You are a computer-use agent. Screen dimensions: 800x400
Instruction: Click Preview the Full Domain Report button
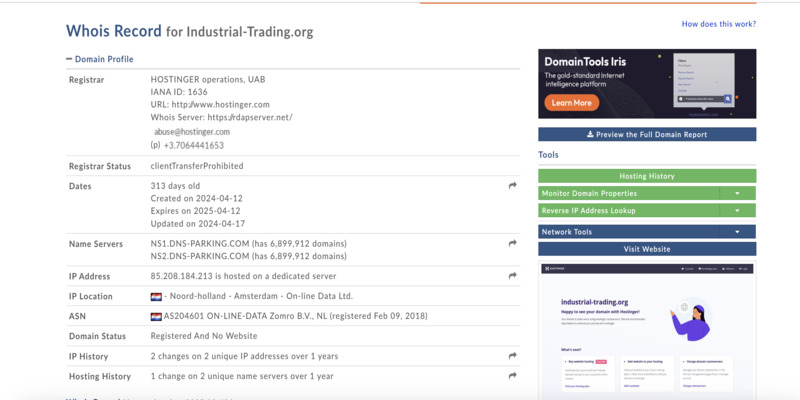click(x=647, y=134)
